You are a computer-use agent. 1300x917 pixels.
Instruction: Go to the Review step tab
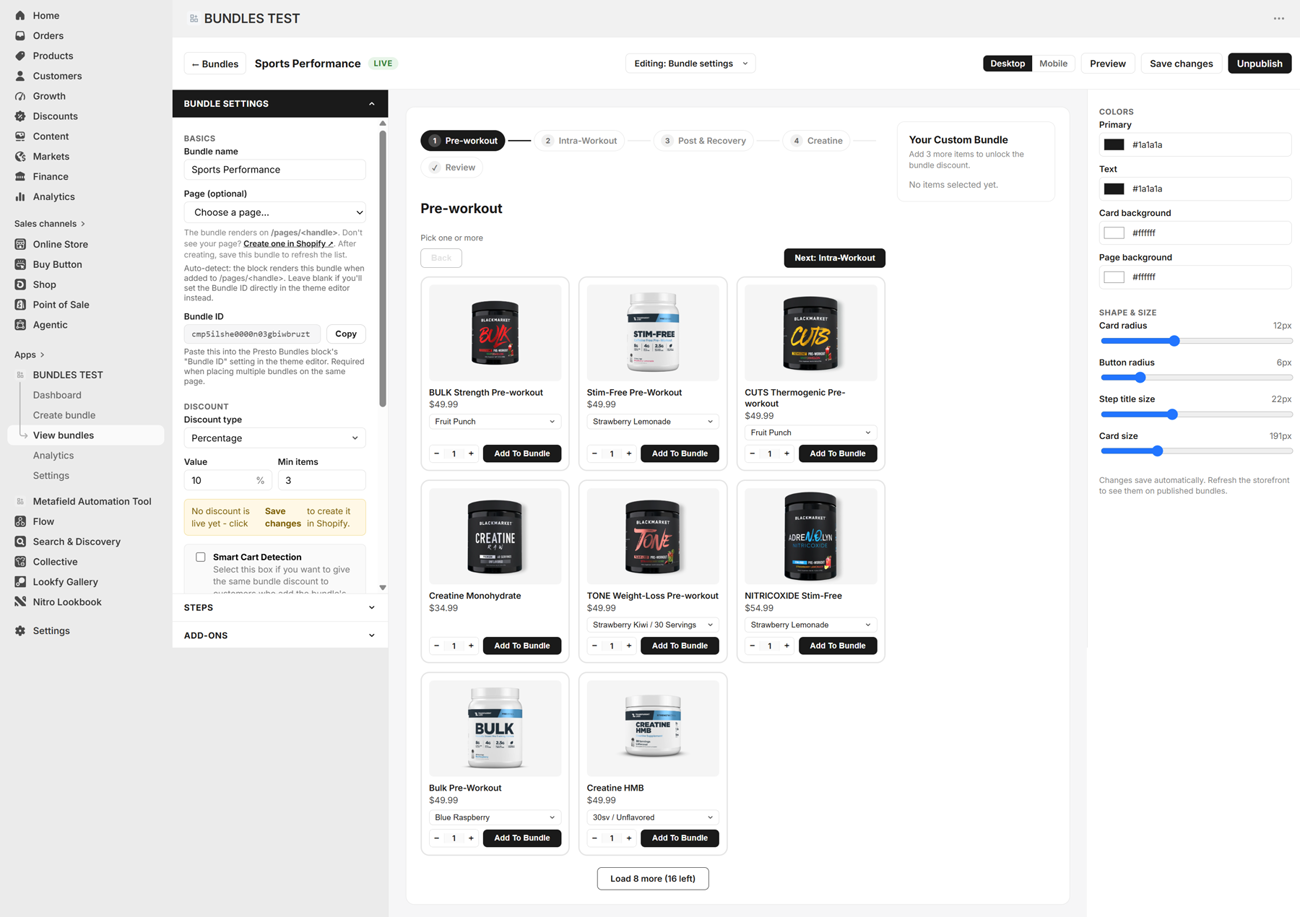(452, 167)
